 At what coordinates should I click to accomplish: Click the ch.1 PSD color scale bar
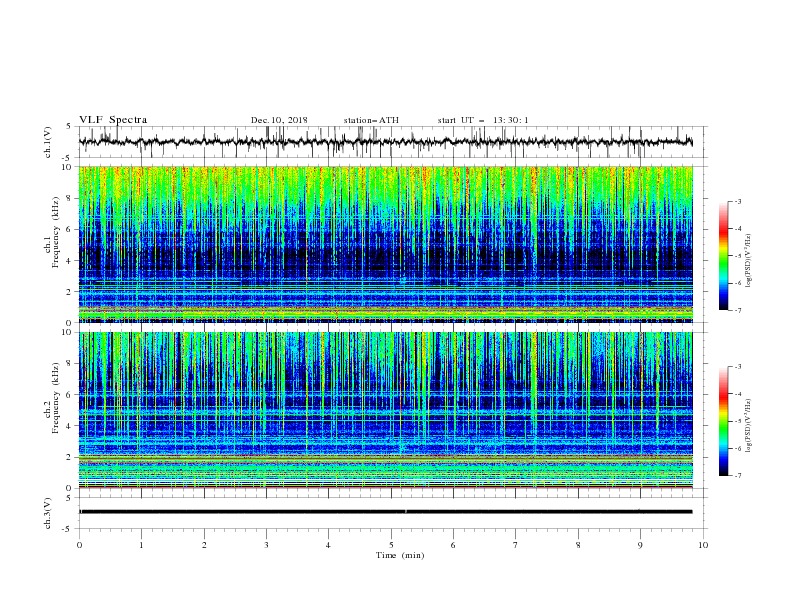[x=723, y=256]
